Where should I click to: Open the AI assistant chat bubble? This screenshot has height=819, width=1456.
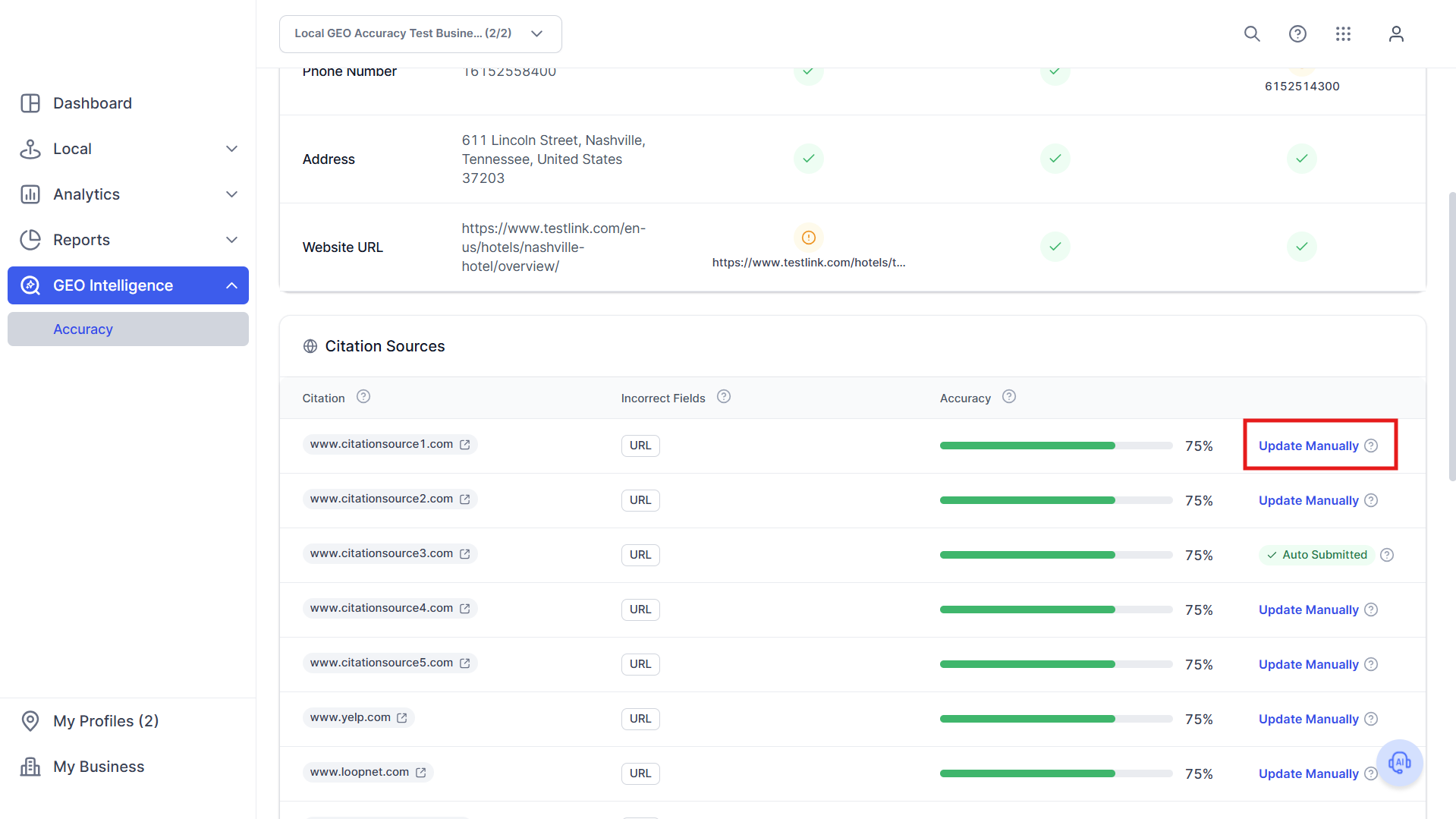[x=1399, y=762]
